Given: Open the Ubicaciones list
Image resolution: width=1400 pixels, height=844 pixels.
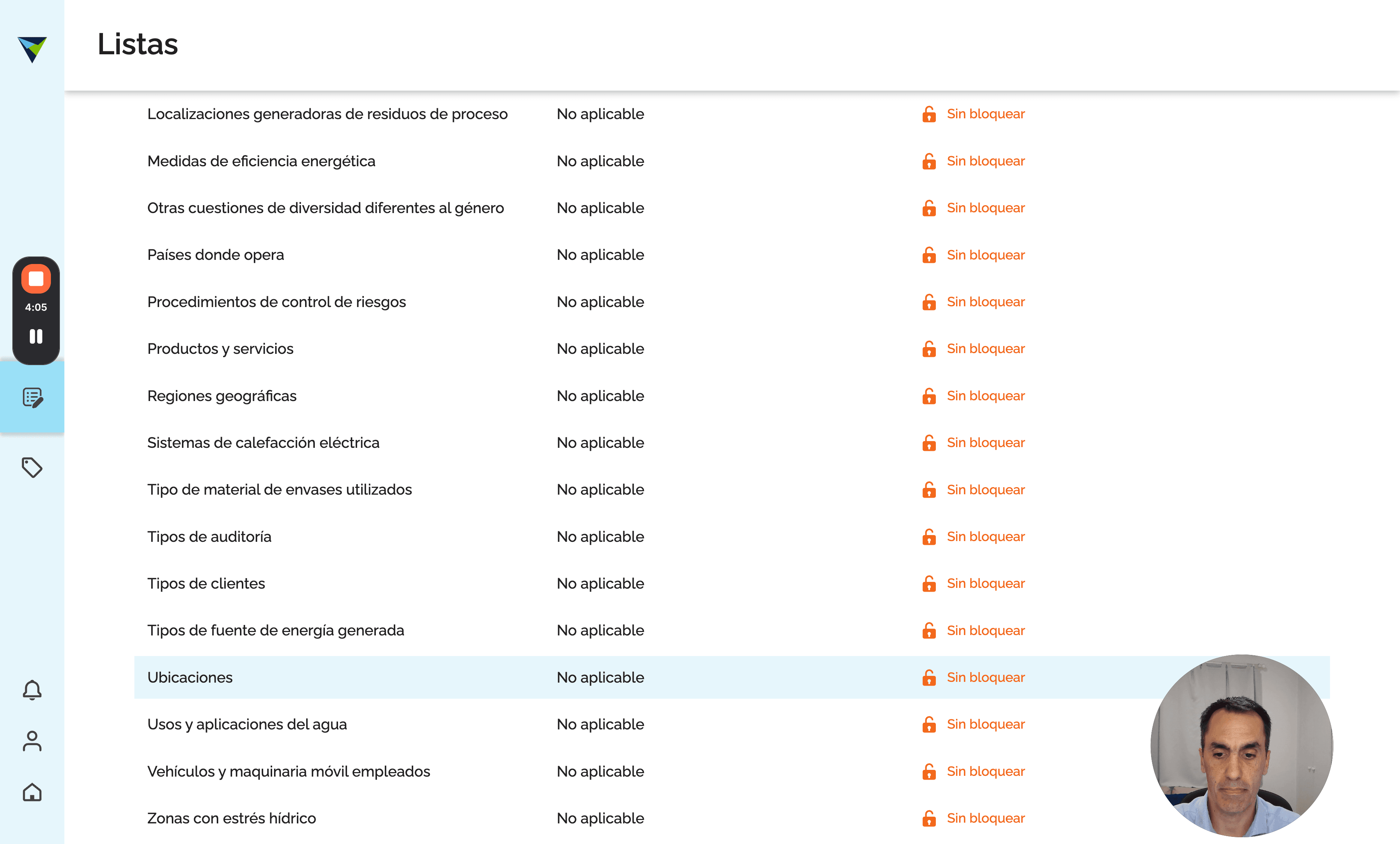Looking at the screenshot, I should [x=190, y=677].
